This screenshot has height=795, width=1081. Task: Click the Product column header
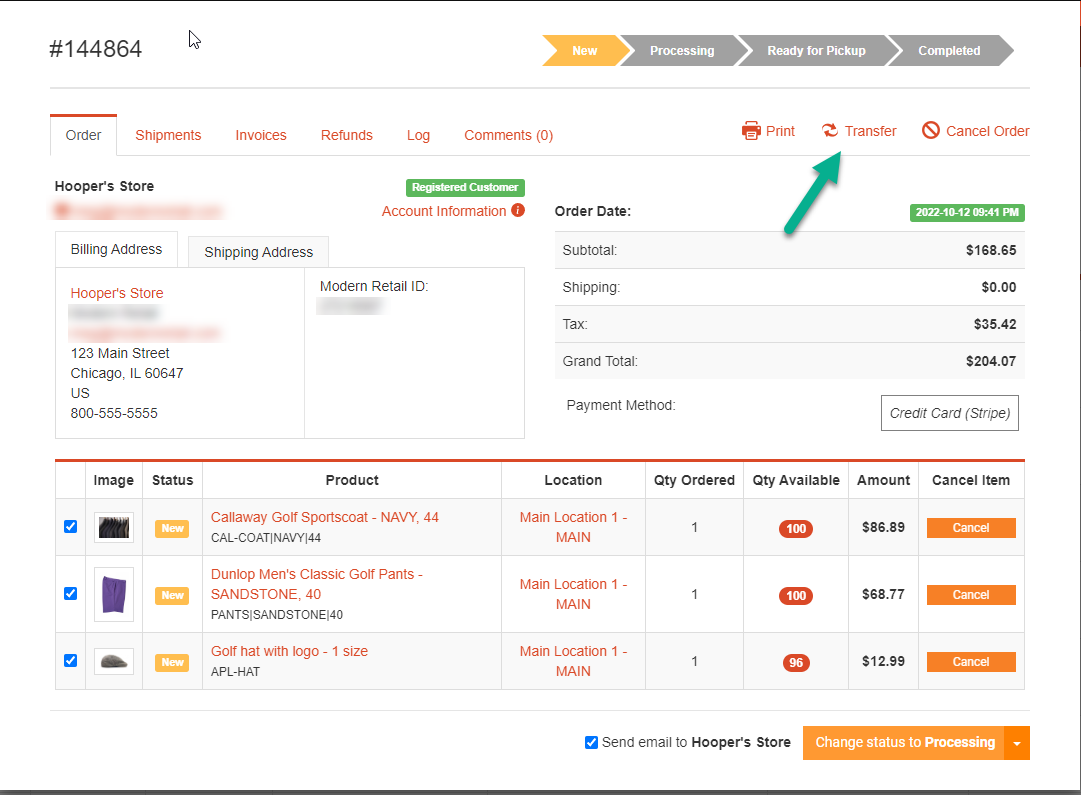coord(352,480)
